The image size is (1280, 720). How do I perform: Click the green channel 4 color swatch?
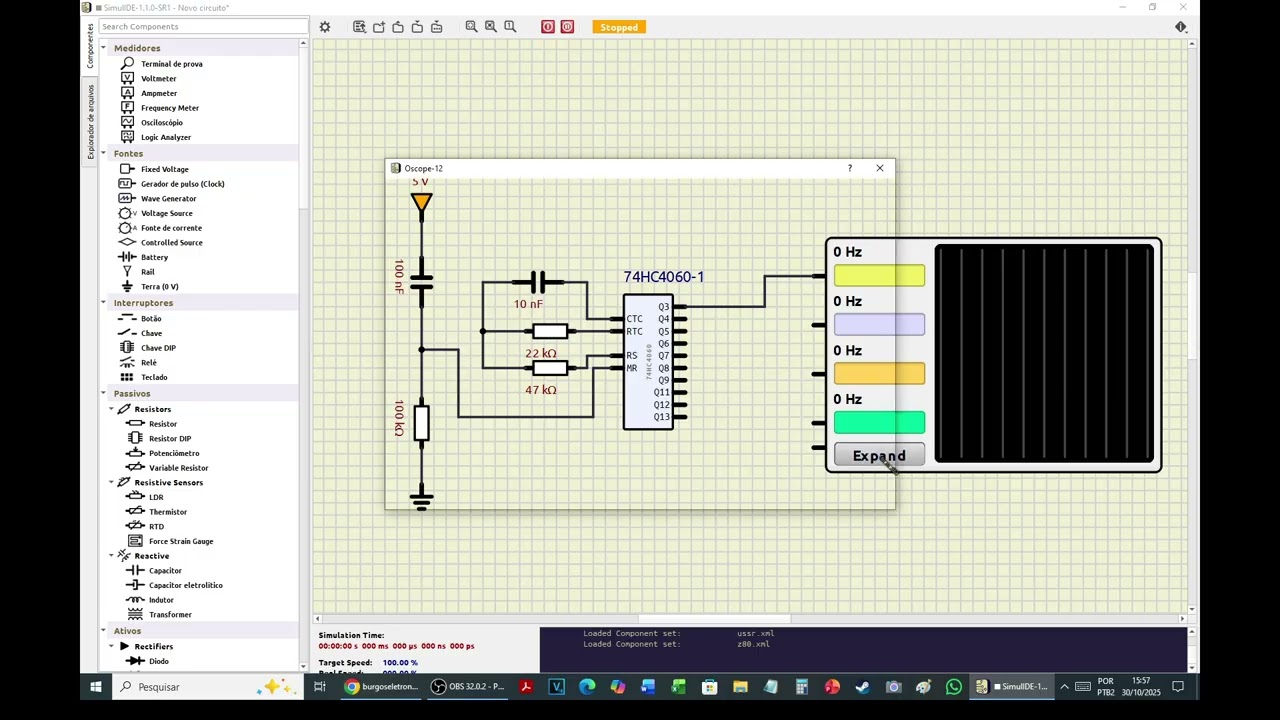pyautogui.click(x=879, y=422)
